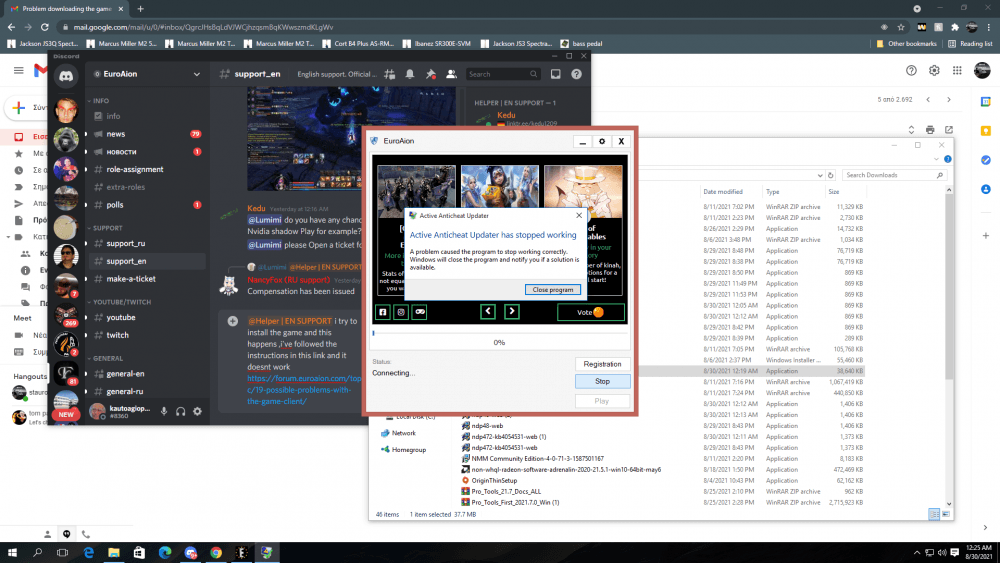Toggle Discord member list visibility
Image resolution: width=1000 pixels, height=563 pixels.
[451, 74]
